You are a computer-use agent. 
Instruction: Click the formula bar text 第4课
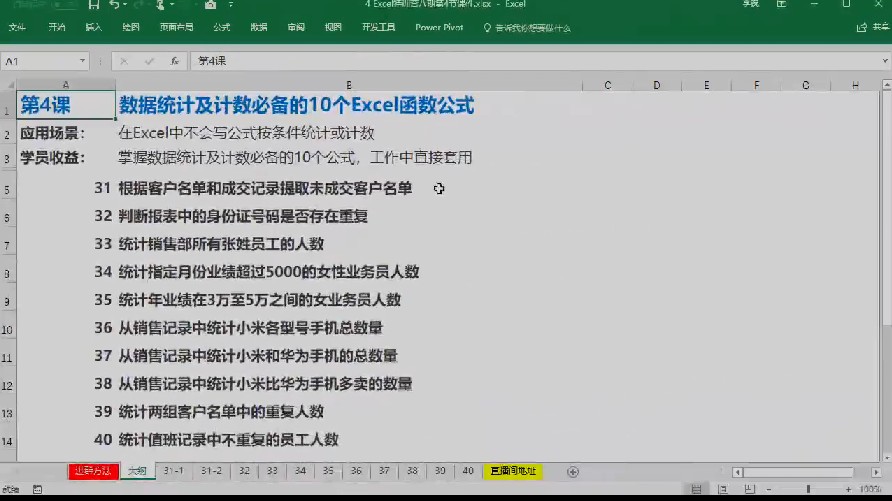click(212, 61)
